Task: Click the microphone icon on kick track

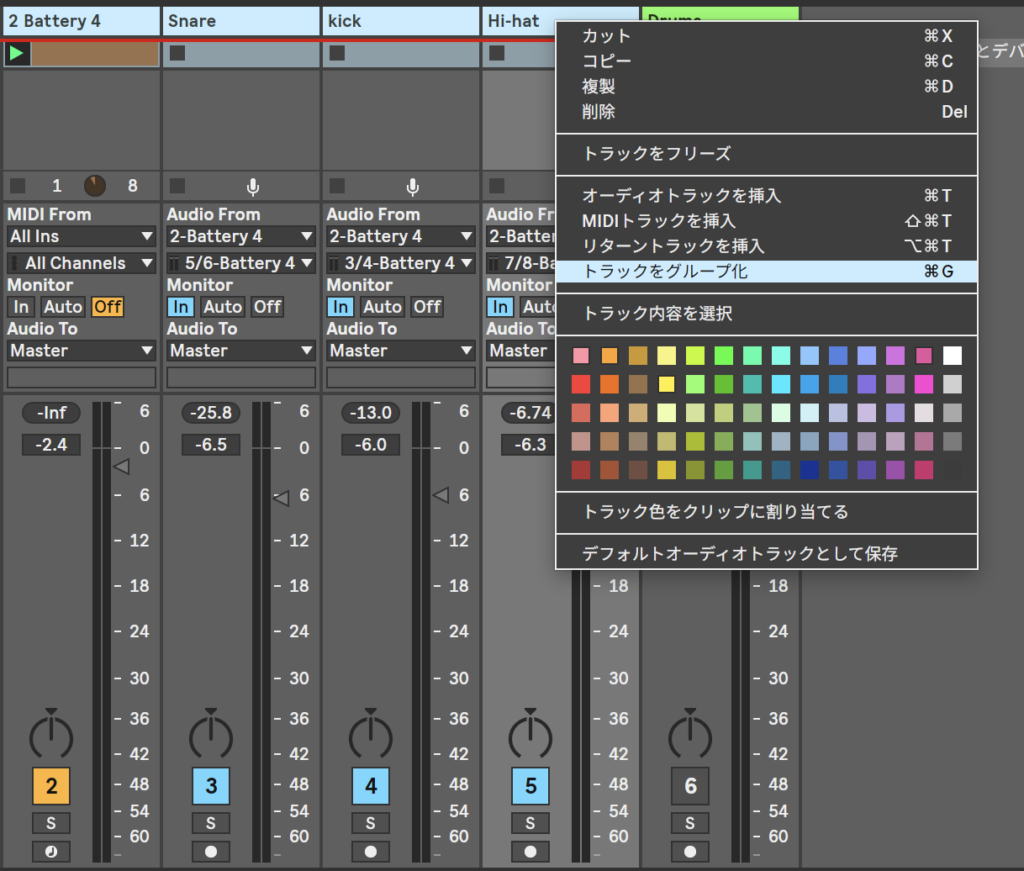Action: [x=413, y=186]
